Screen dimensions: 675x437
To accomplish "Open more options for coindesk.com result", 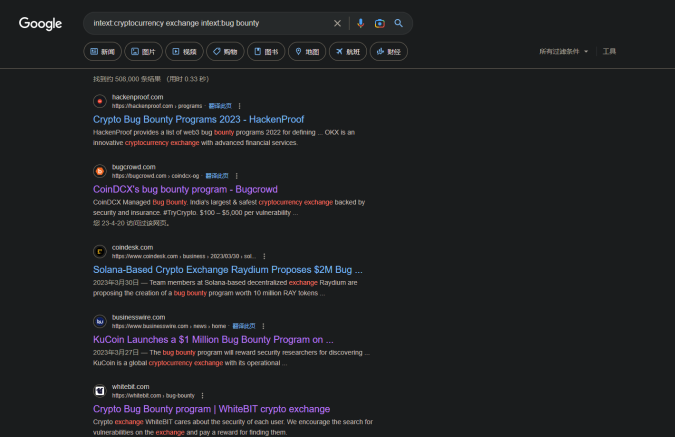I will [x=264, y=256].
